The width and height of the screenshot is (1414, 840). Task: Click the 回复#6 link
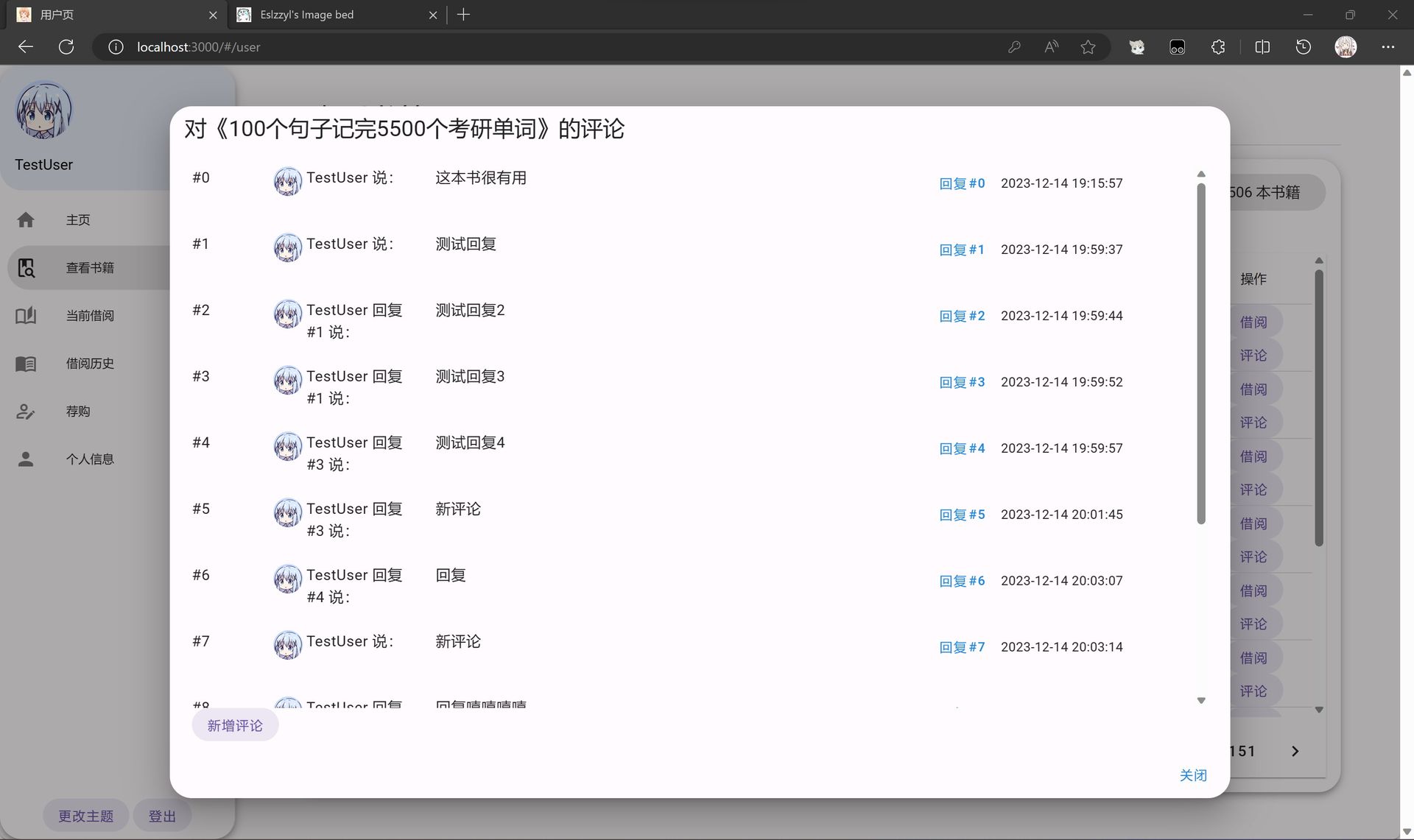(962, 581)
